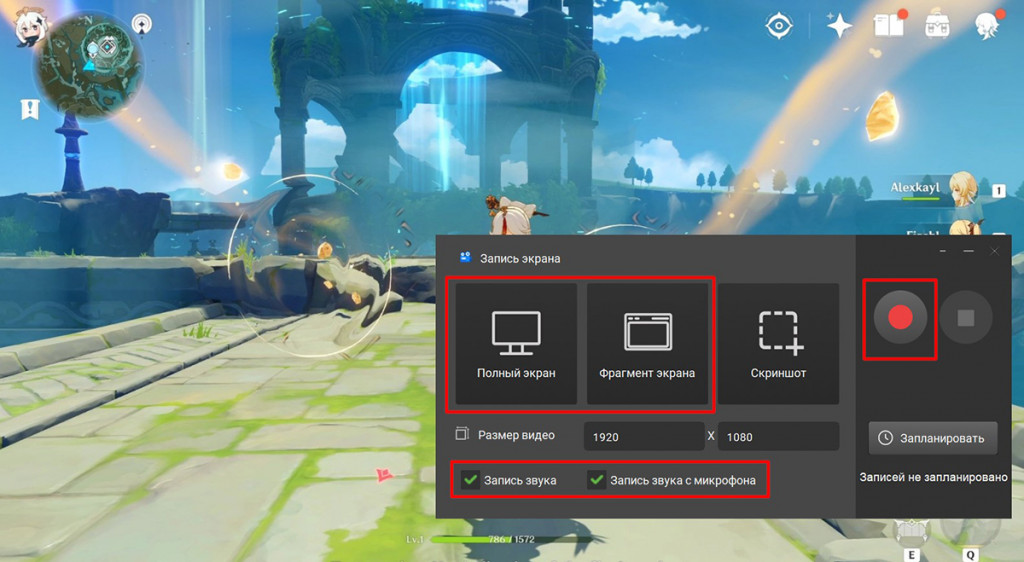
Task: Open the adventurer handbook book icon
Action: (889, 25)
